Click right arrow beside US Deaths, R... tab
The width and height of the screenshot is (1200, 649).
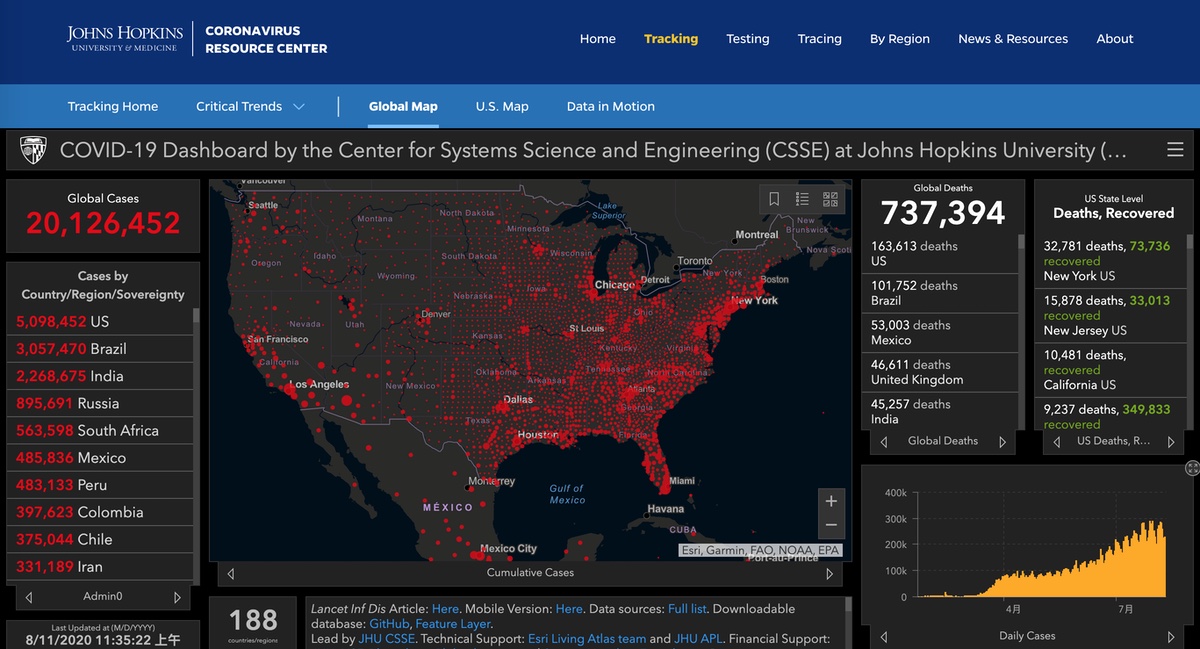[x=1171, y=442]
